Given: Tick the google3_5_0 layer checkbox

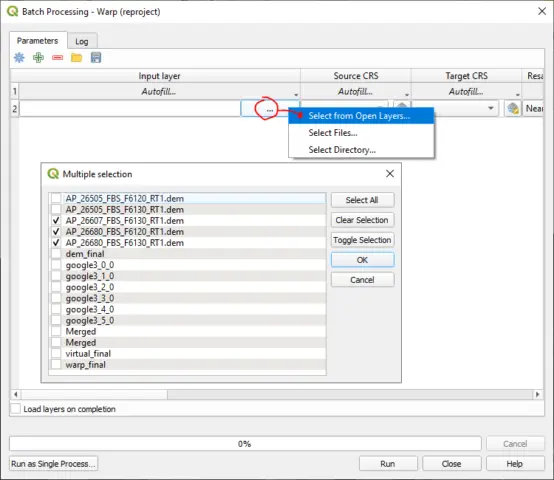Looking at the screenshot, I should pyautogui.click(x=56, y=320).
